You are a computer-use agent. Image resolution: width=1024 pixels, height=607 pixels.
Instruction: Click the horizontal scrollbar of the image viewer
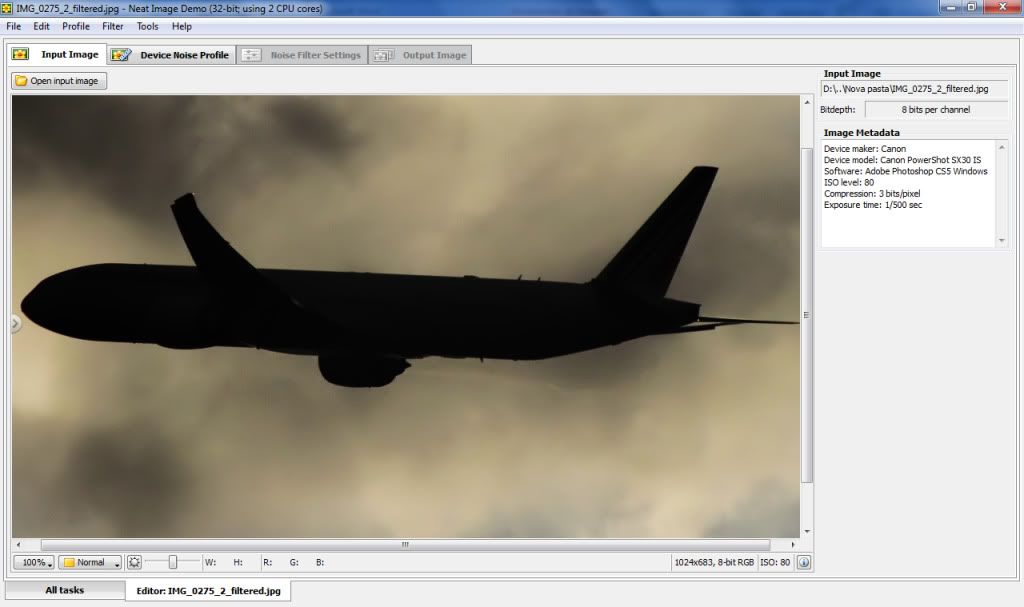(x=405, y=544)
